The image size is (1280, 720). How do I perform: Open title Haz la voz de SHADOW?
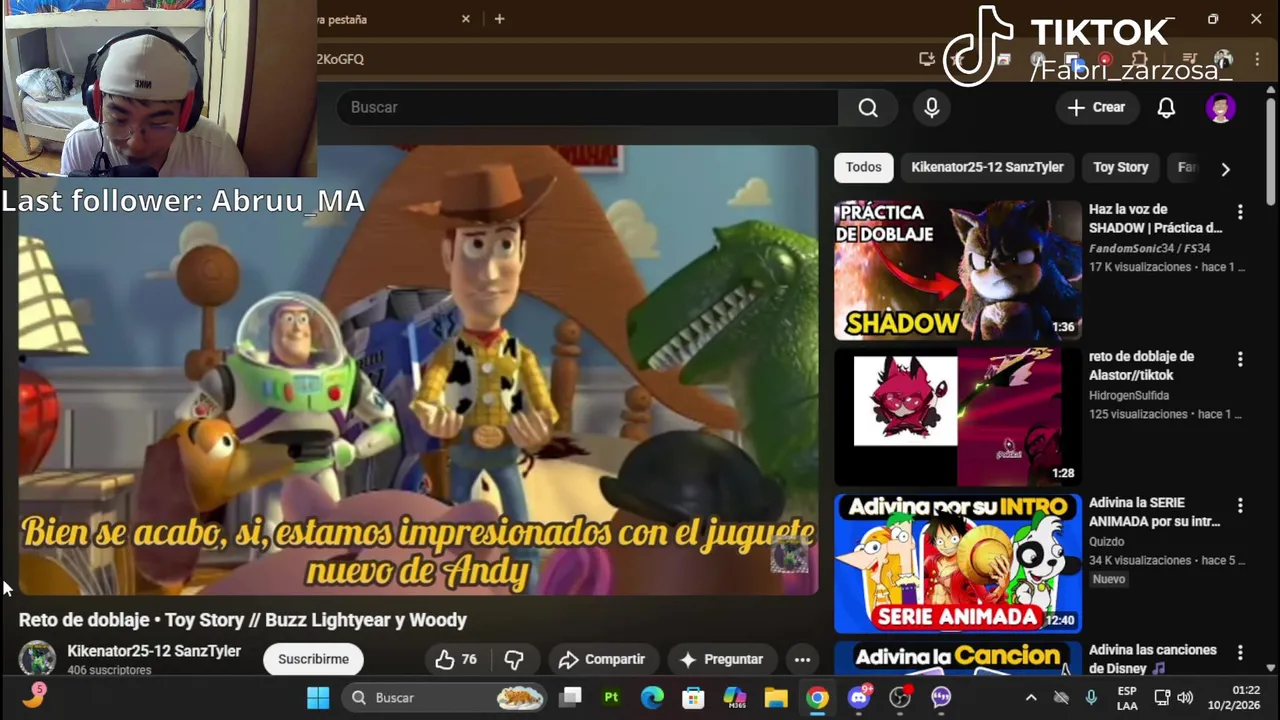(1155, 219)
